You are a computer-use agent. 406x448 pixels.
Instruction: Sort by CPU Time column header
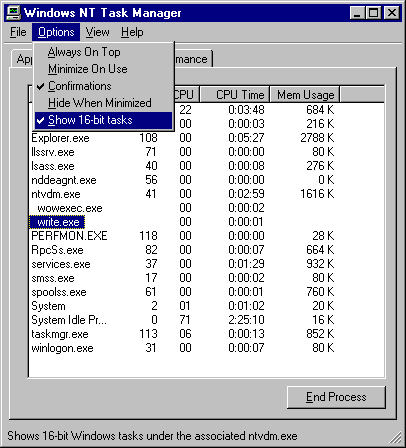[x=235, y=95]
